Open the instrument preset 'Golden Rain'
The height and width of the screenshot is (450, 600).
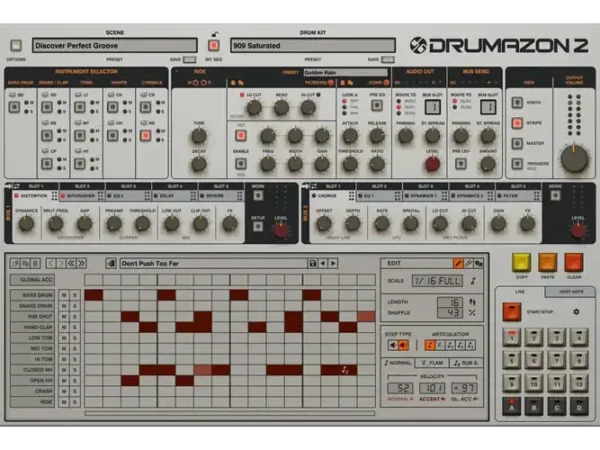point(346,72)
